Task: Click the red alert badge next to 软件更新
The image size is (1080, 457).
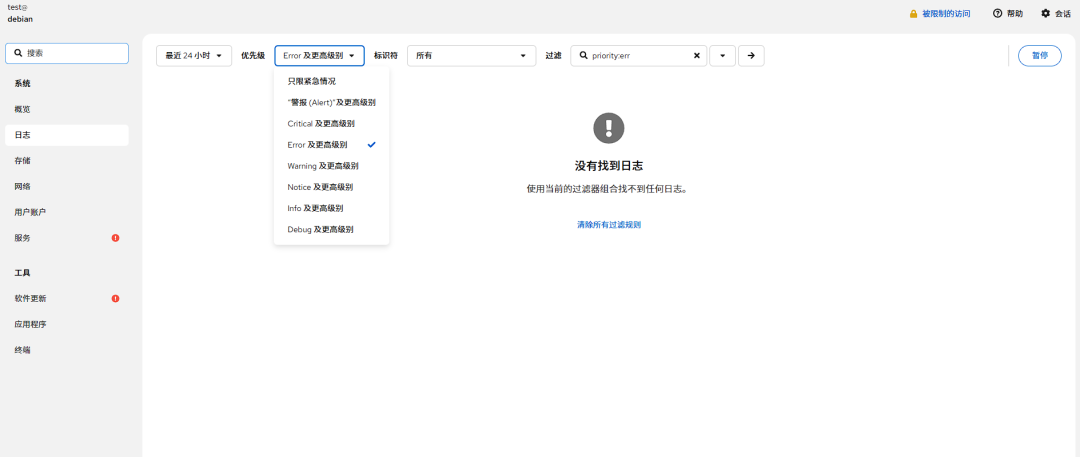Action: click(x=116, y=298)
